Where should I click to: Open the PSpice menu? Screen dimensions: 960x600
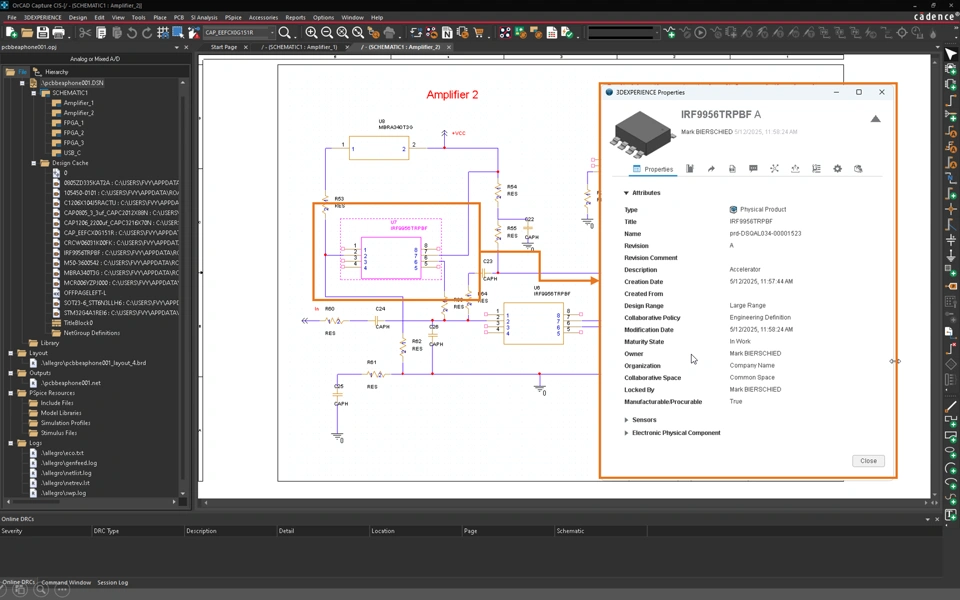click(x=233, y=17)
